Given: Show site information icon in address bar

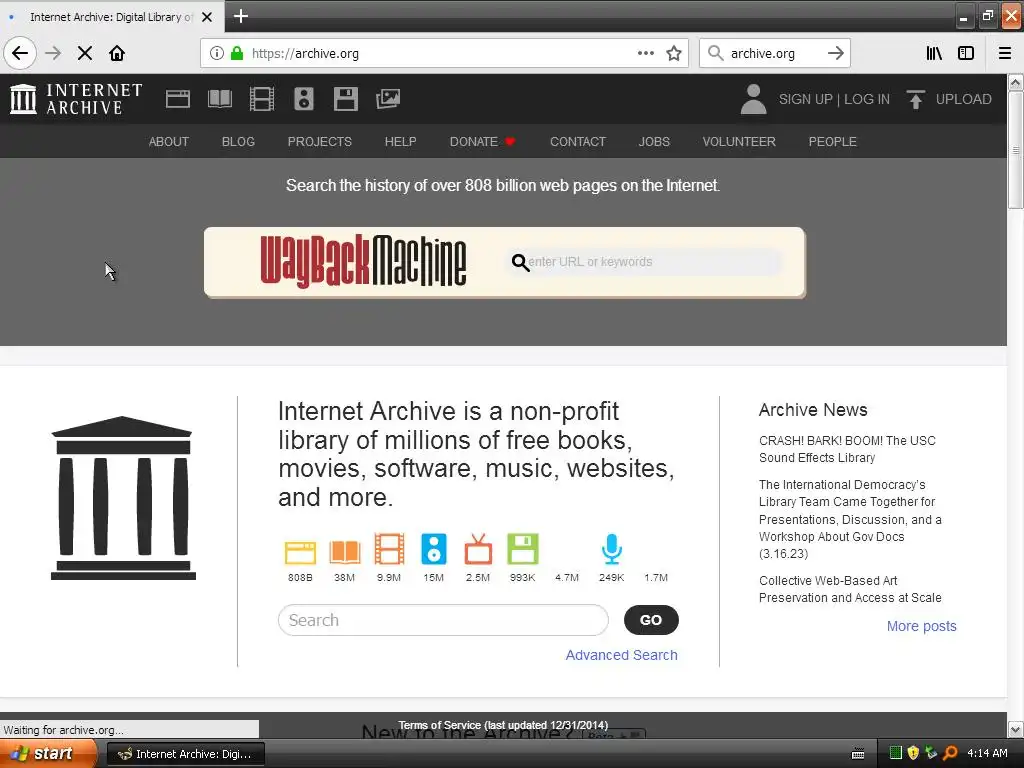Looking at the screenshot, I should [x=217, y=53].
